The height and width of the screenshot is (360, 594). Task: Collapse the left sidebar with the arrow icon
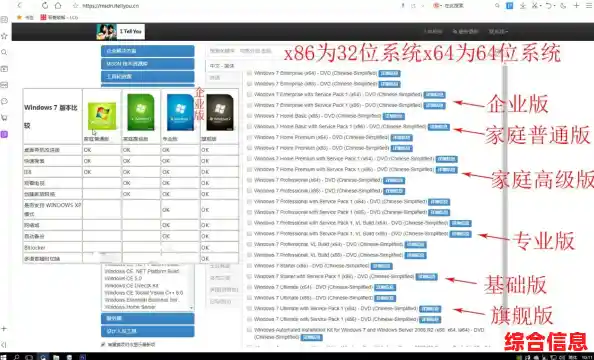click(x=4, y=344)
